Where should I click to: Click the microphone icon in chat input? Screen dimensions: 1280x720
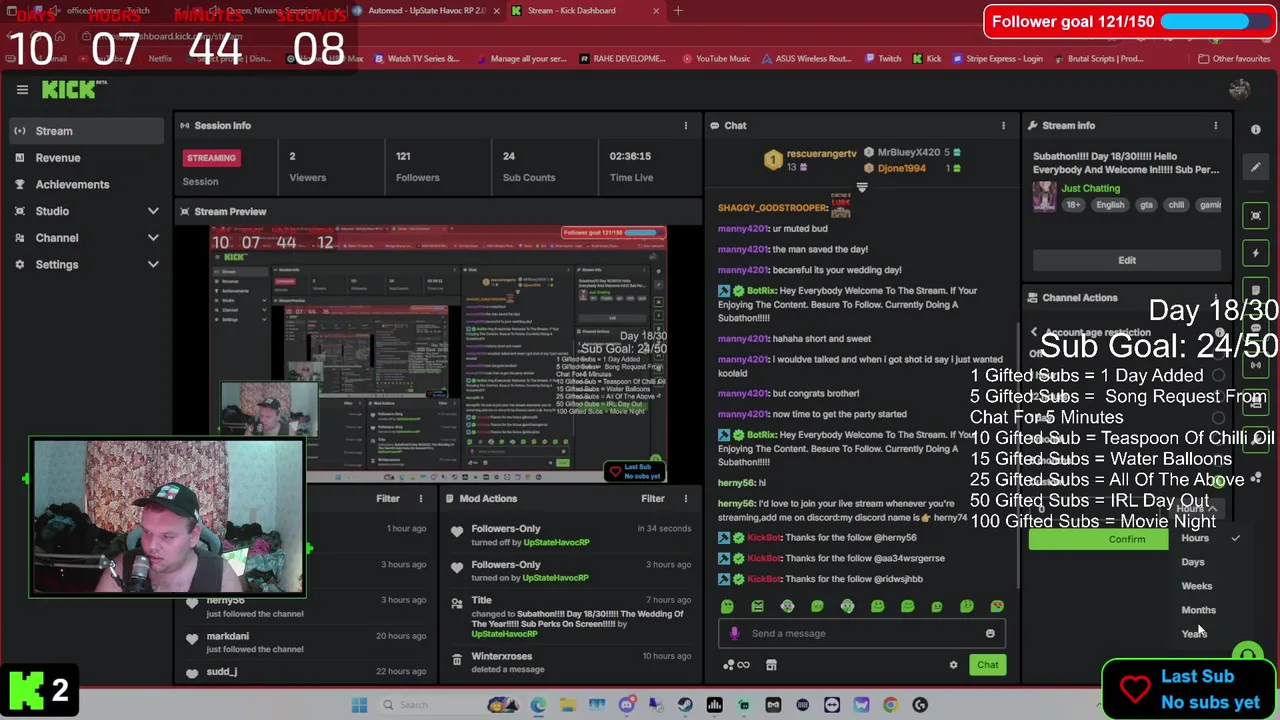tap(735, 633)
